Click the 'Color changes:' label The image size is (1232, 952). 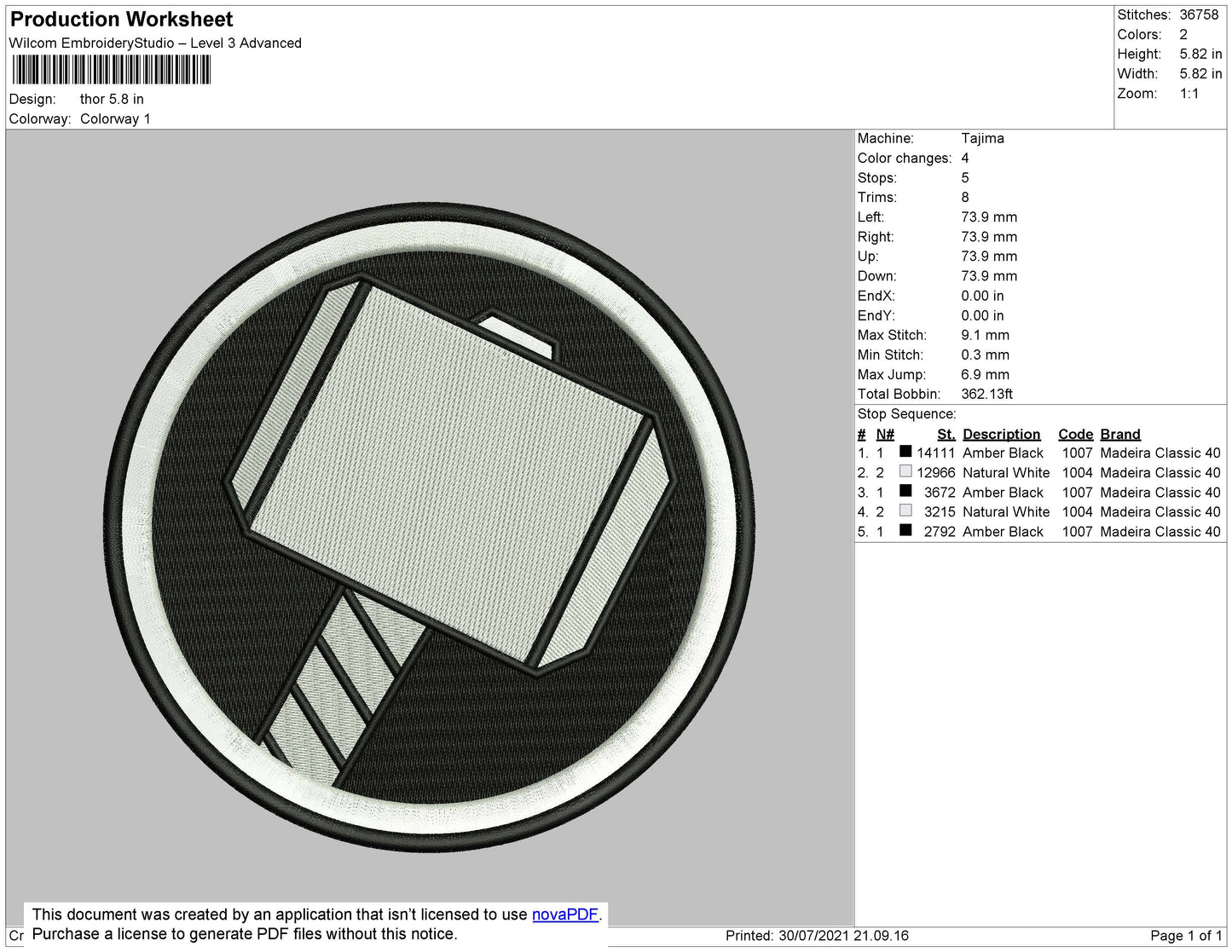point(905,159)
